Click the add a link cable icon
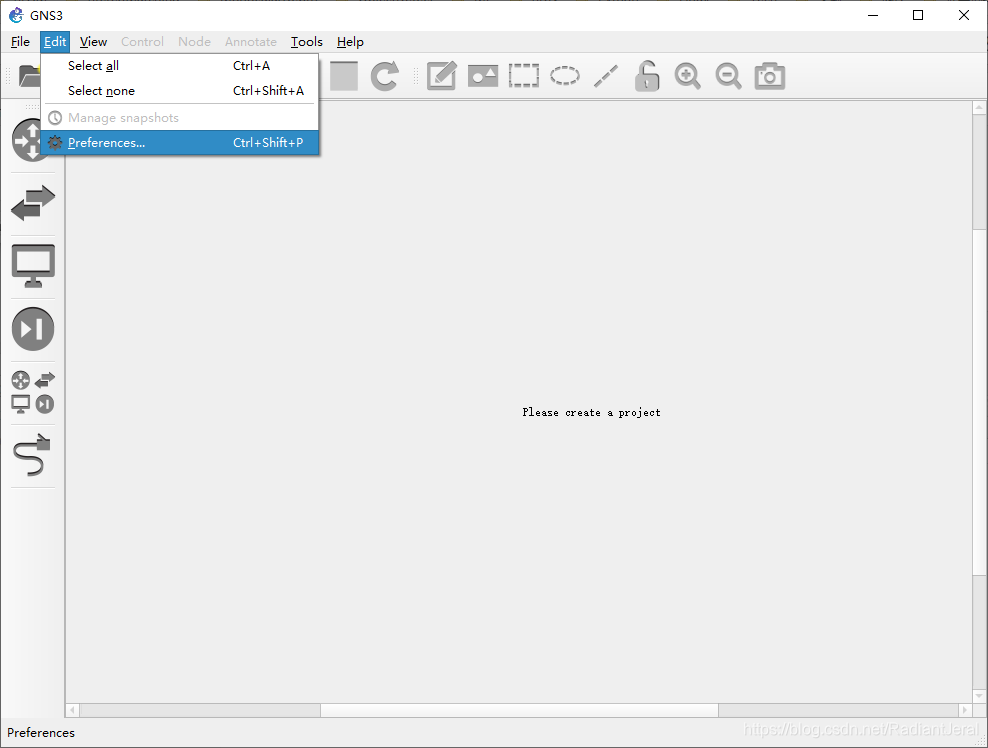 click(x=33, y=455)
